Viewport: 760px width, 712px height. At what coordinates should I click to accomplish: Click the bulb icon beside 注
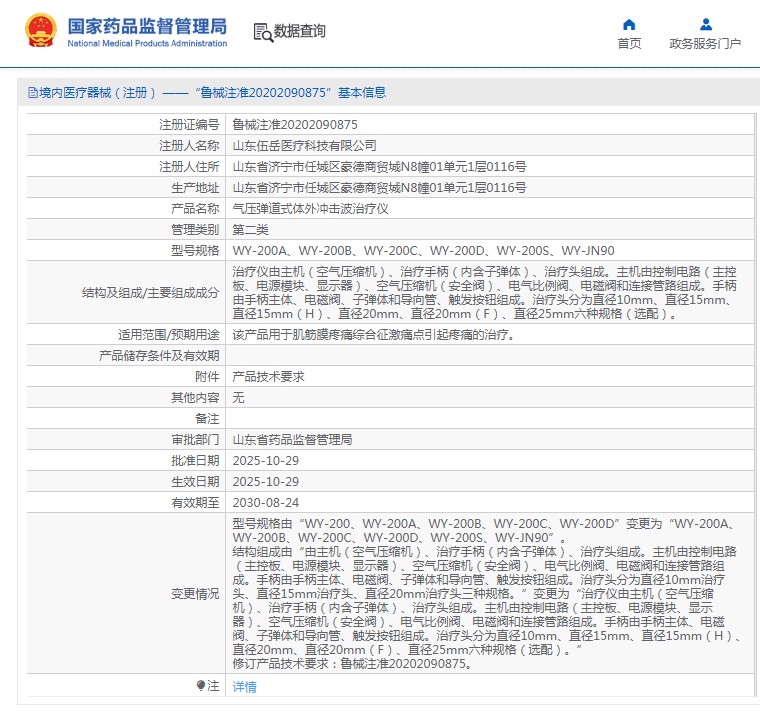[x=201, y=686]
